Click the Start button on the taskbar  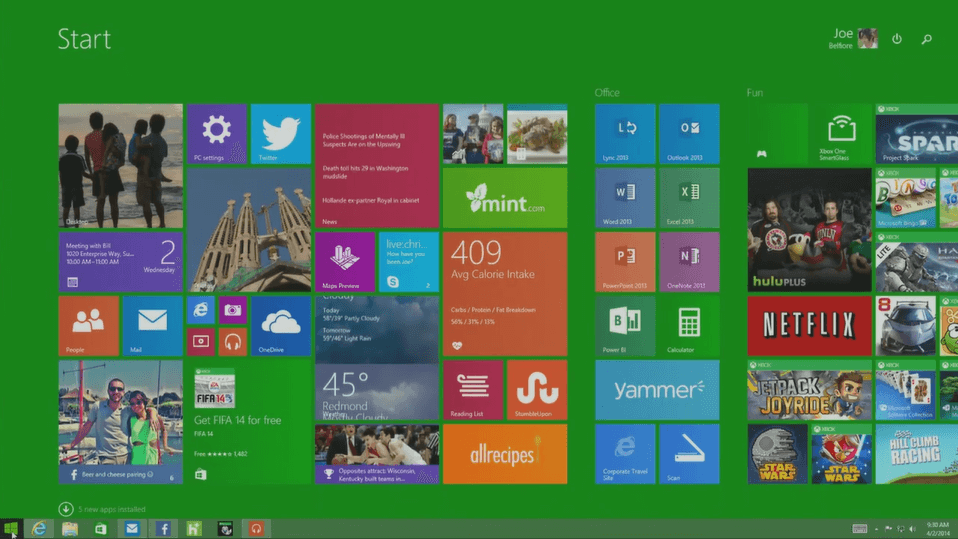tap(10, 529)
